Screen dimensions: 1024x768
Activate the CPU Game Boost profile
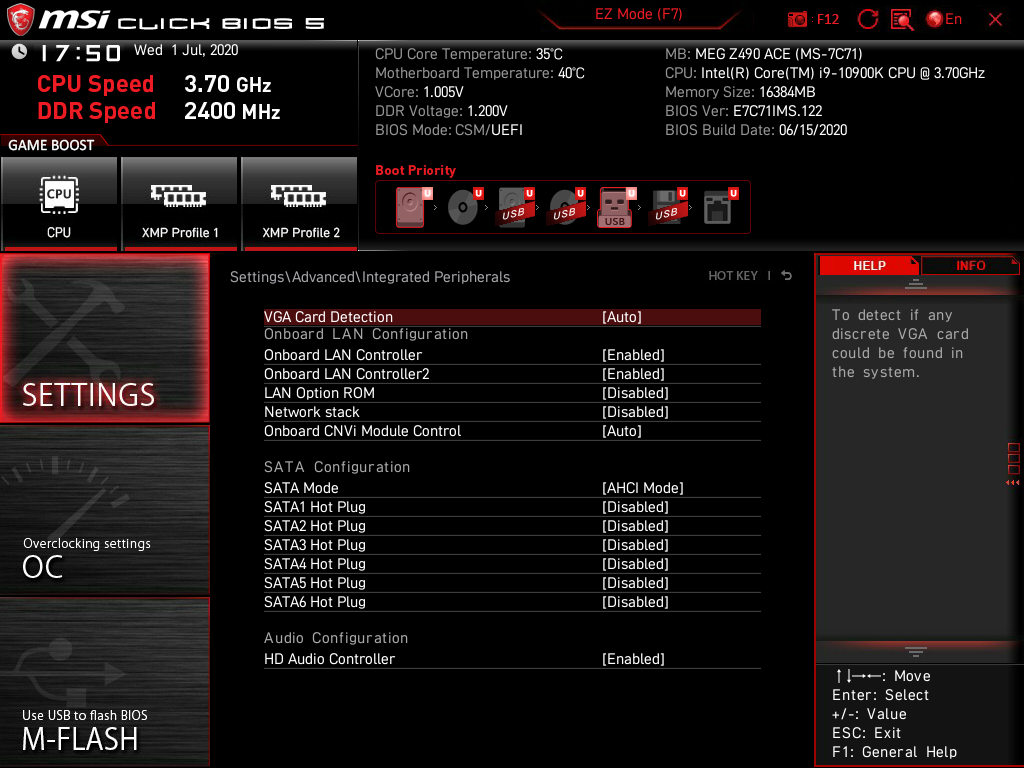coord(59,204)
